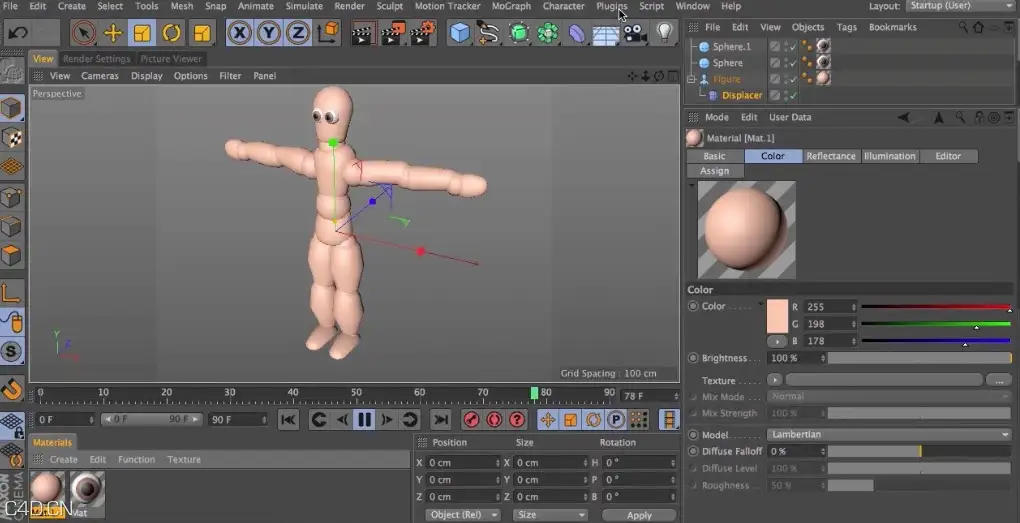Adjust the red R color slider
Screen dimensions: 1020x523
pos(936,306)
